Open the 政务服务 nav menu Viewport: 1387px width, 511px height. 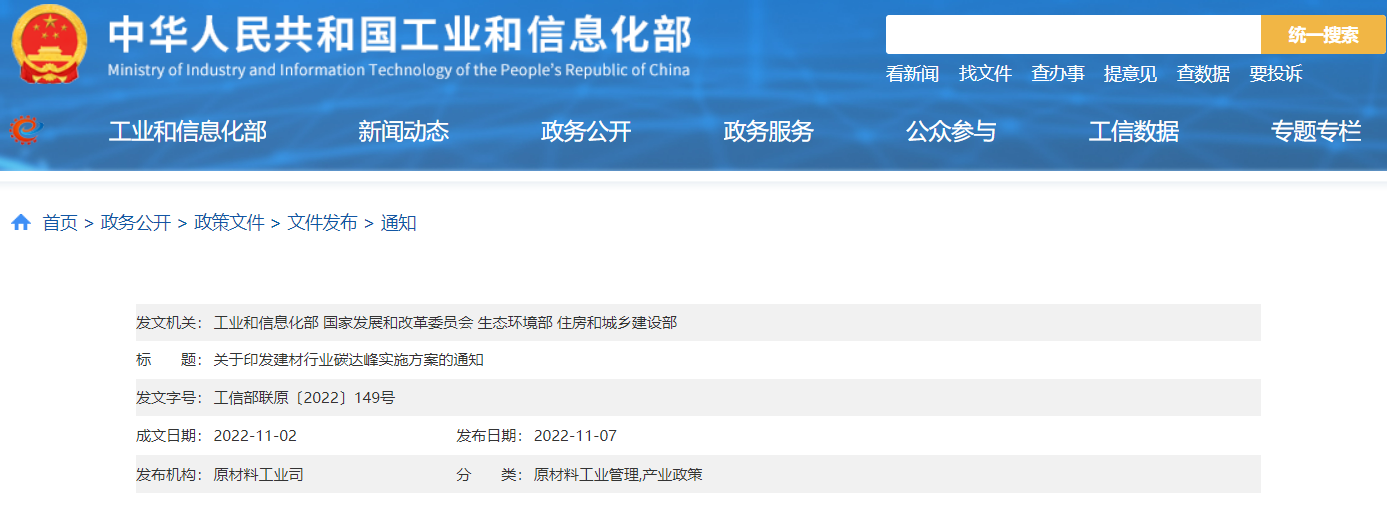click(x=768, y=131)
